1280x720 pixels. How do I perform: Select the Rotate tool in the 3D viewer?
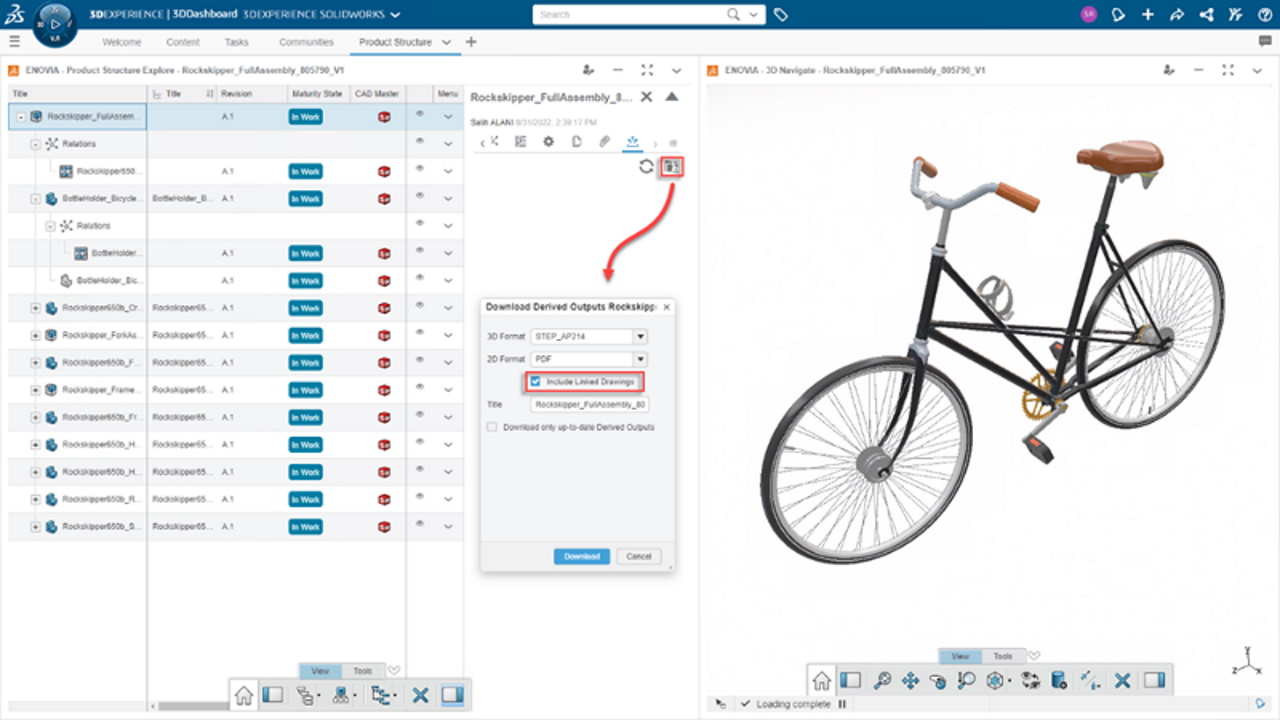(x=937, y=680)
